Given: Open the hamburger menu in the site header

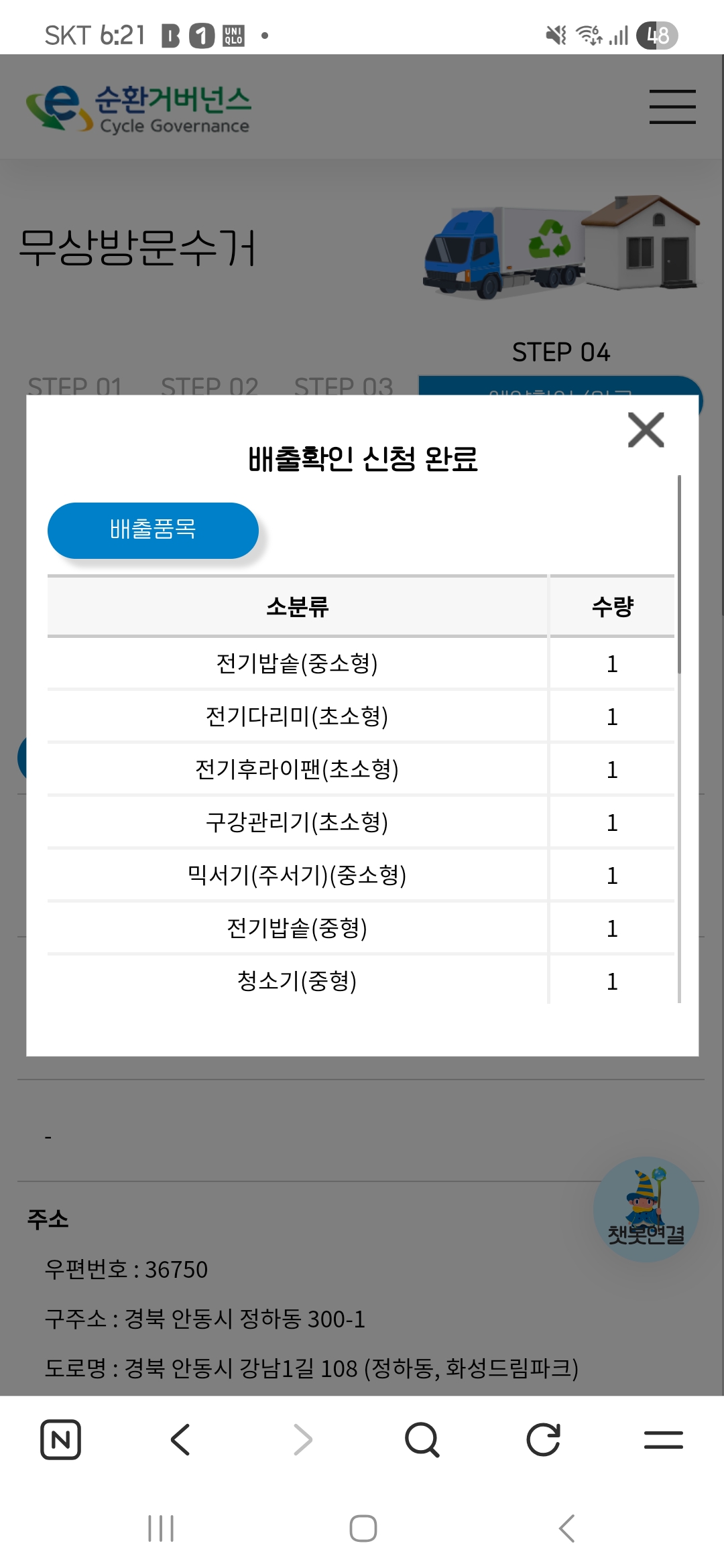Looking at the screenshot, I should 672,107.
